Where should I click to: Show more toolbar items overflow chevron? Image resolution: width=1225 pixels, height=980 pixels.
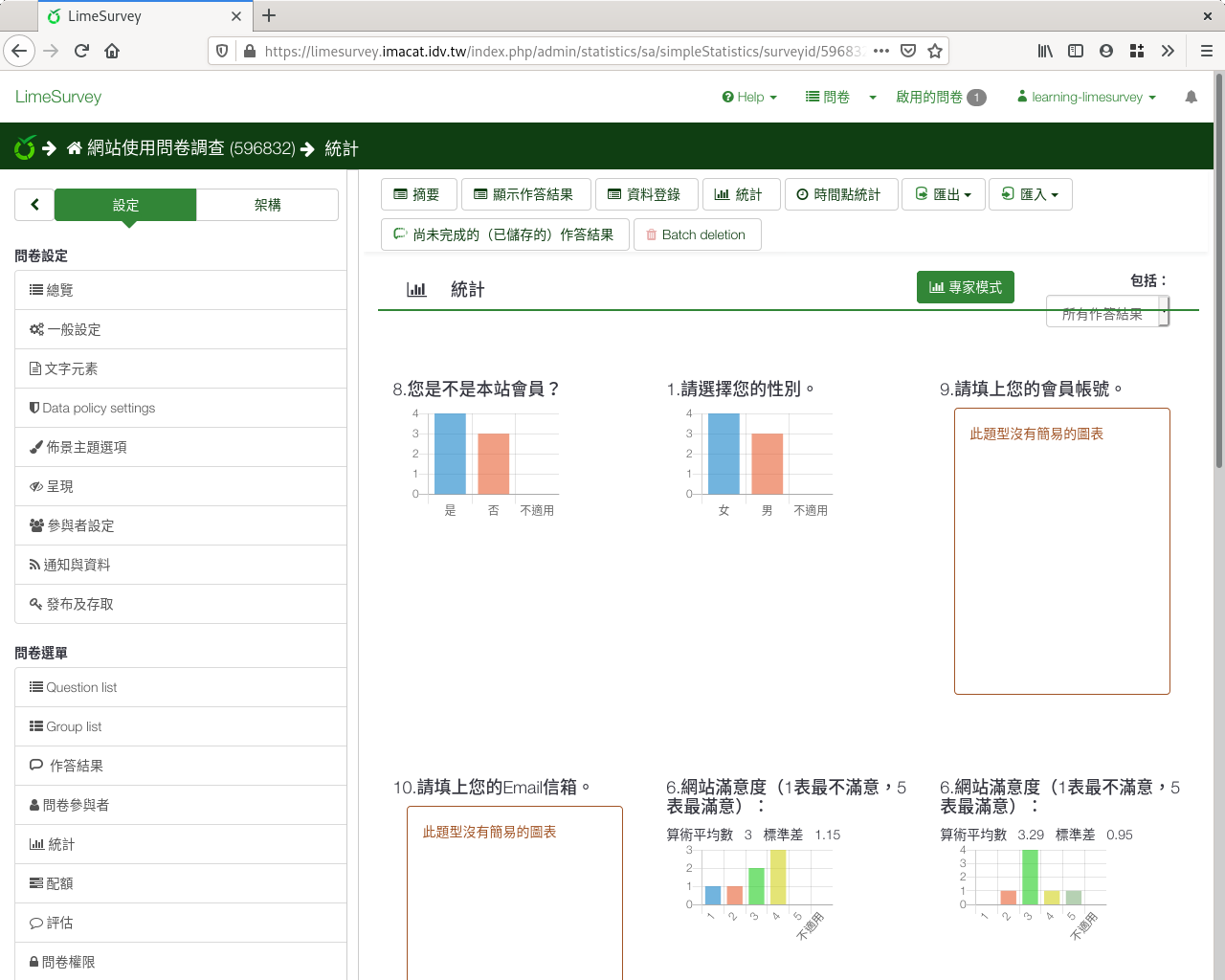click(1168, 51)
